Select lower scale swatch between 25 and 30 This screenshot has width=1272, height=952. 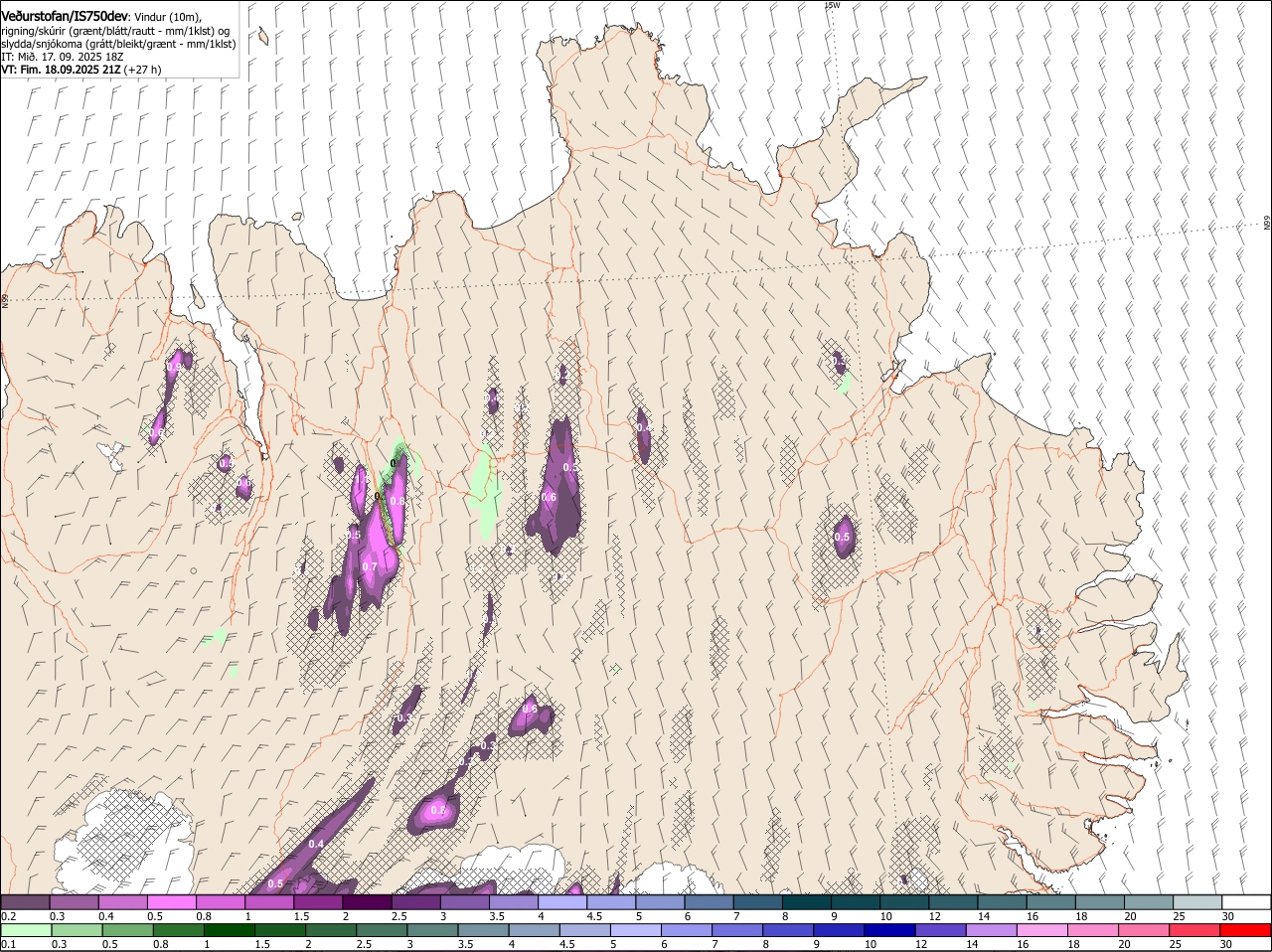coord(1195,930)
